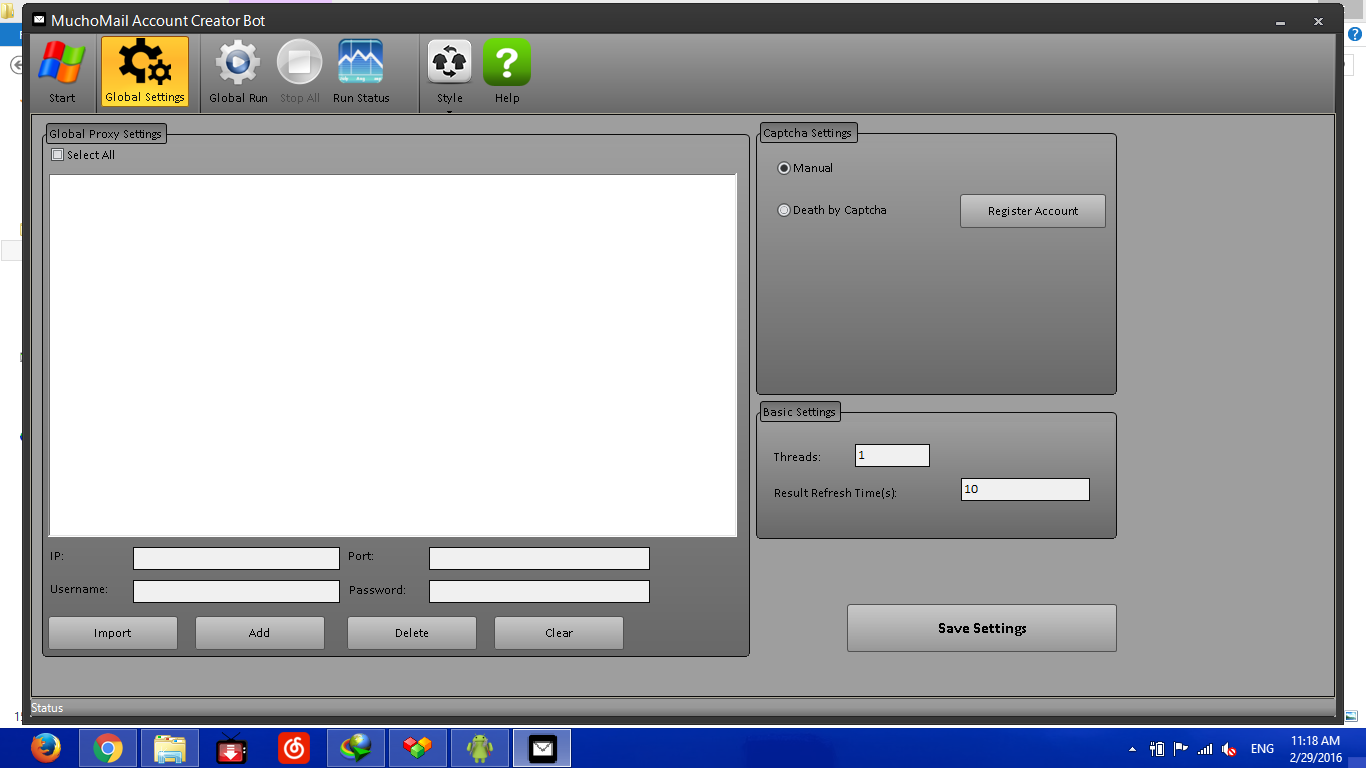Image resolution: width=1366 pixels, height=768 pixels.
Task: Click the Add proxy button
Action: pyautogui.click(x=259, y=633)
